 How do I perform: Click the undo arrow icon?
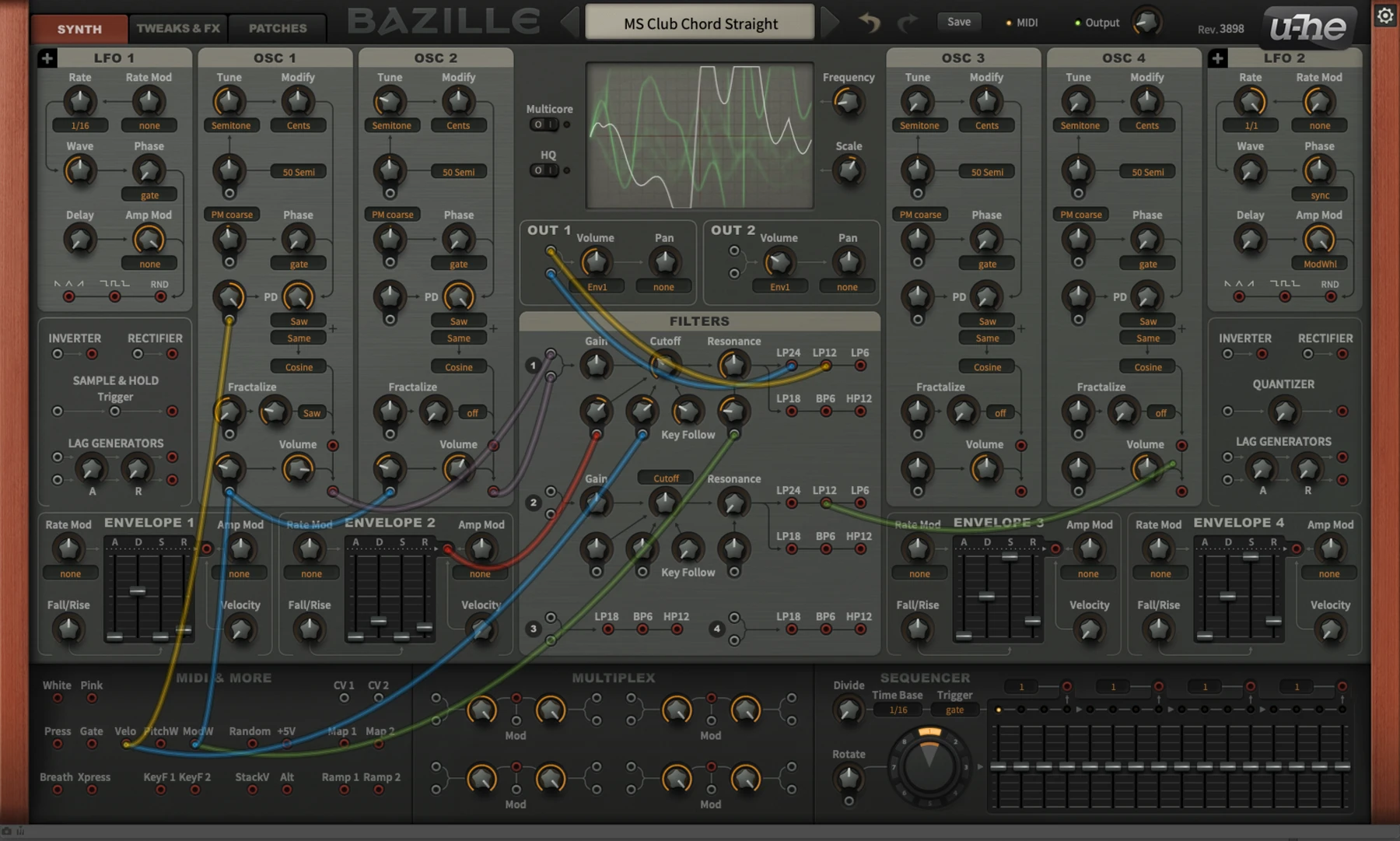click(870, 23)
